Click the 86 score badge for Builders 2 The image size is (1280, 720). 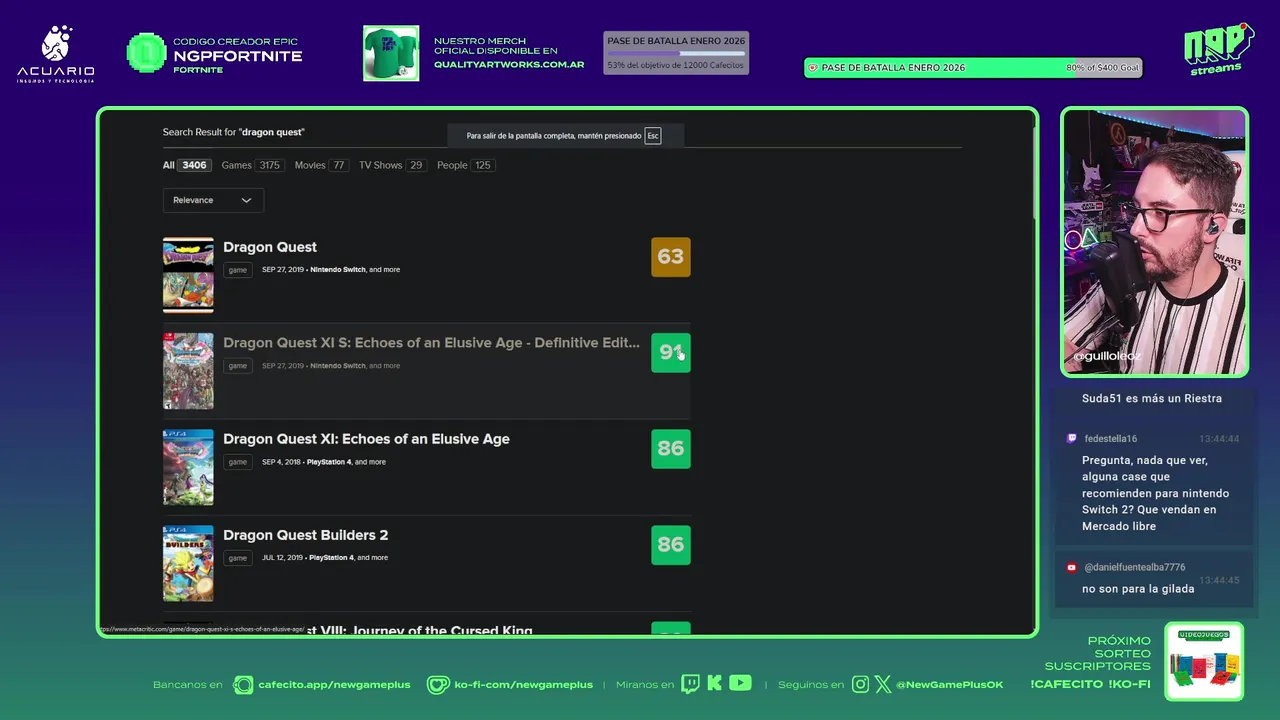coord(671,545)
